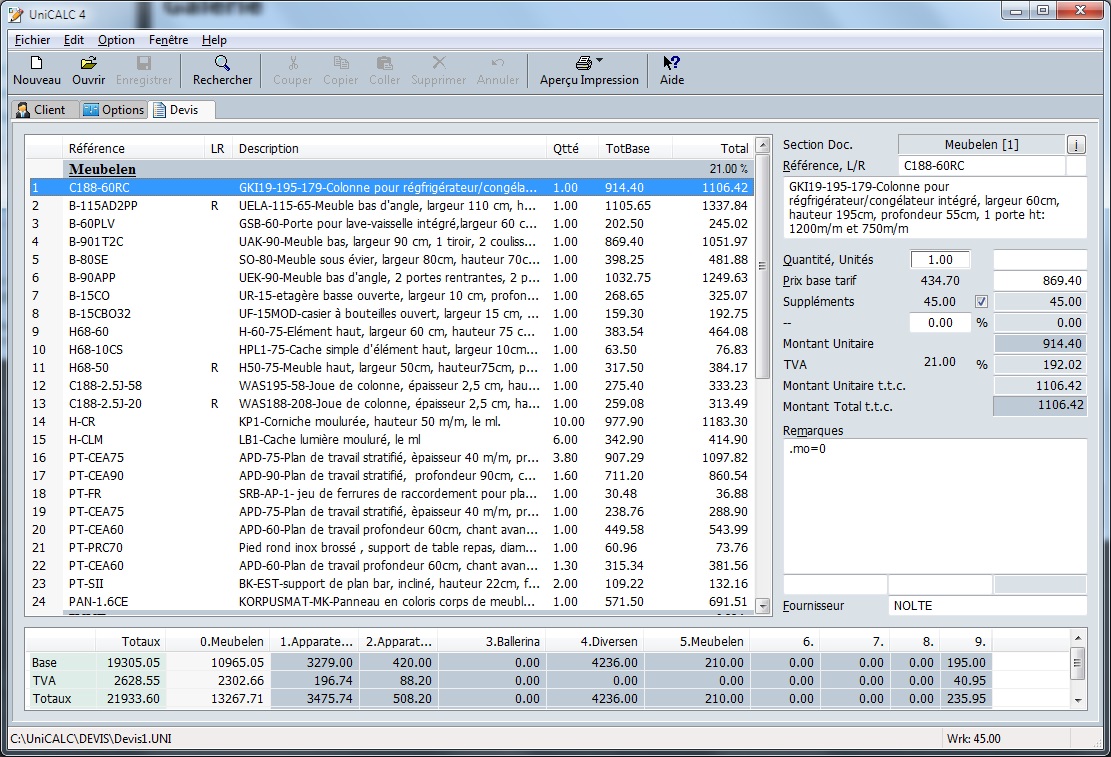Open the Fichier menu

pos(33,40)
